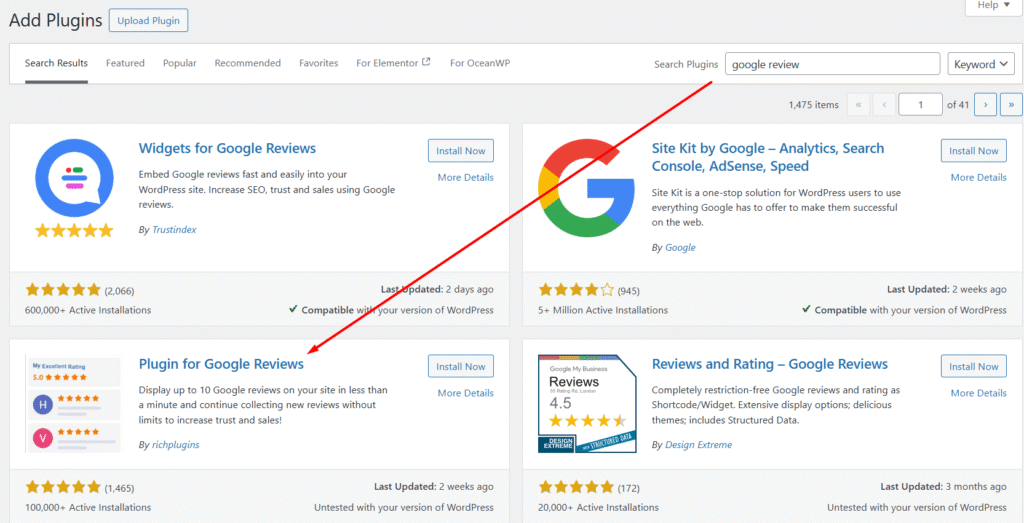1024x523 pixels.
Task: Click the disabled first page arrow
Action: pos(857,104)
